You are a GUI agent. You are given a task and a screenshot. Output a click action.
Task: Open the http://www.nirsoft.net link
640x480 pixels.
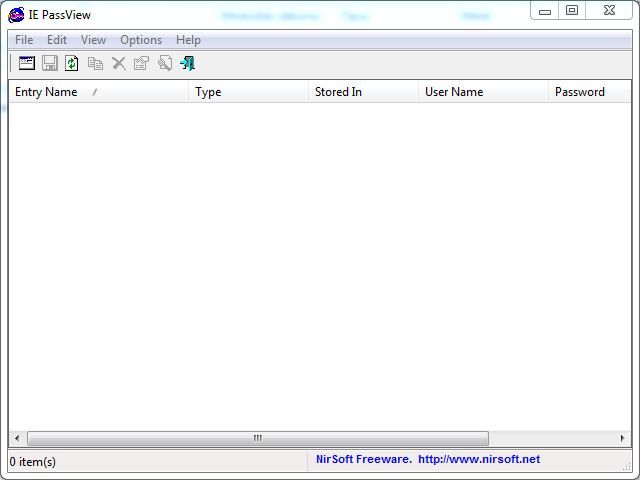tap(479, 459)
